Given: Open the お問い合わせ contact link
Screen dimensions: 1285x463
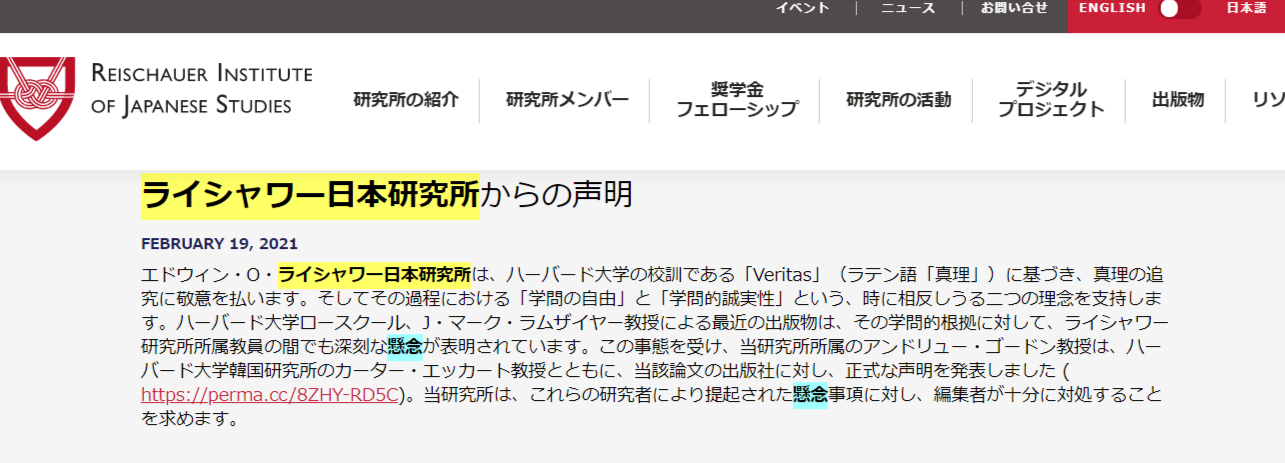Looking at the screenshot, I should (1014, 8).
